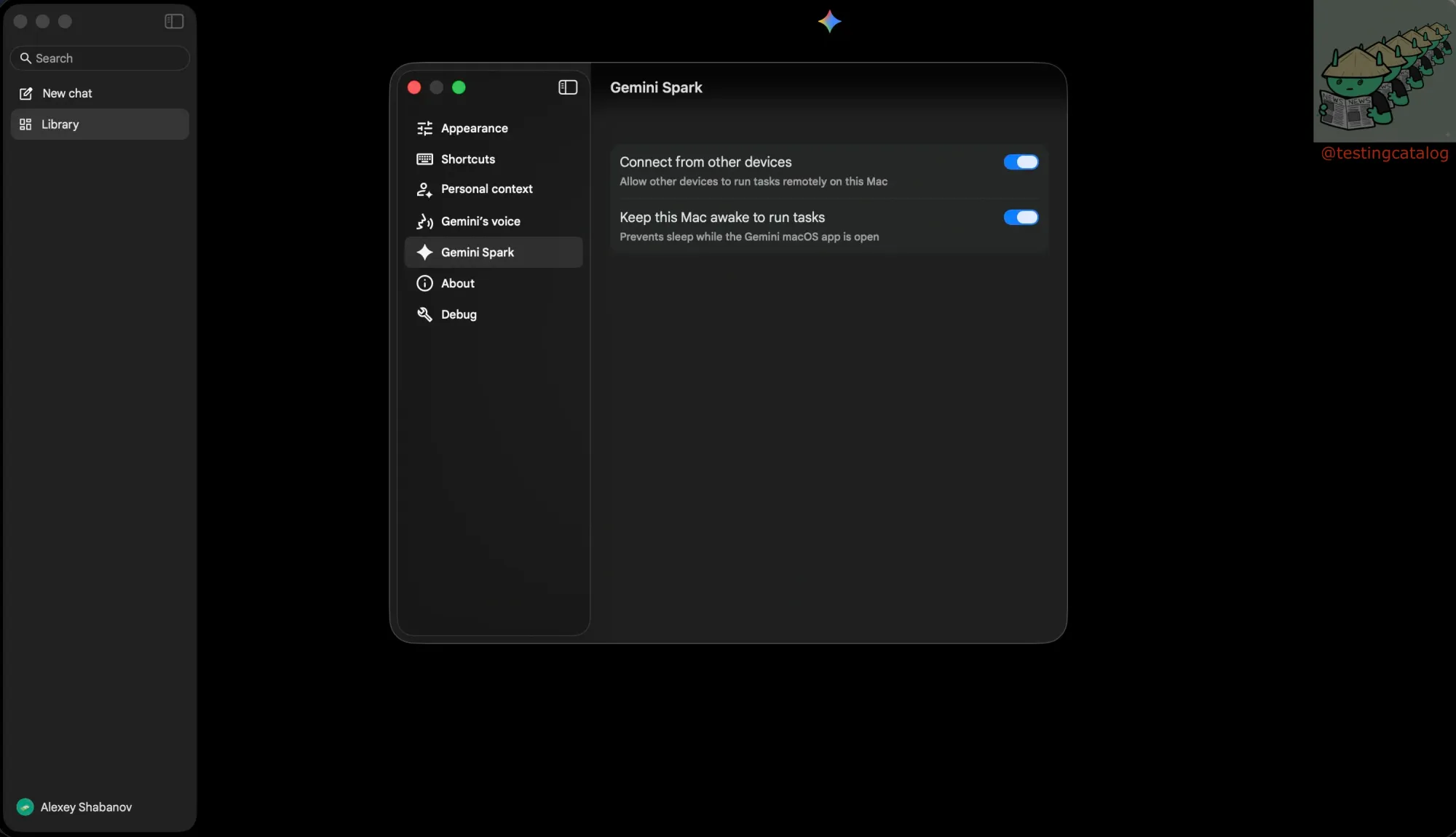Image resolution: width=1456 pixels, height=837 pixels.
Task: Go to Gemini's voice settings
Action: click(x=494, y=221)
